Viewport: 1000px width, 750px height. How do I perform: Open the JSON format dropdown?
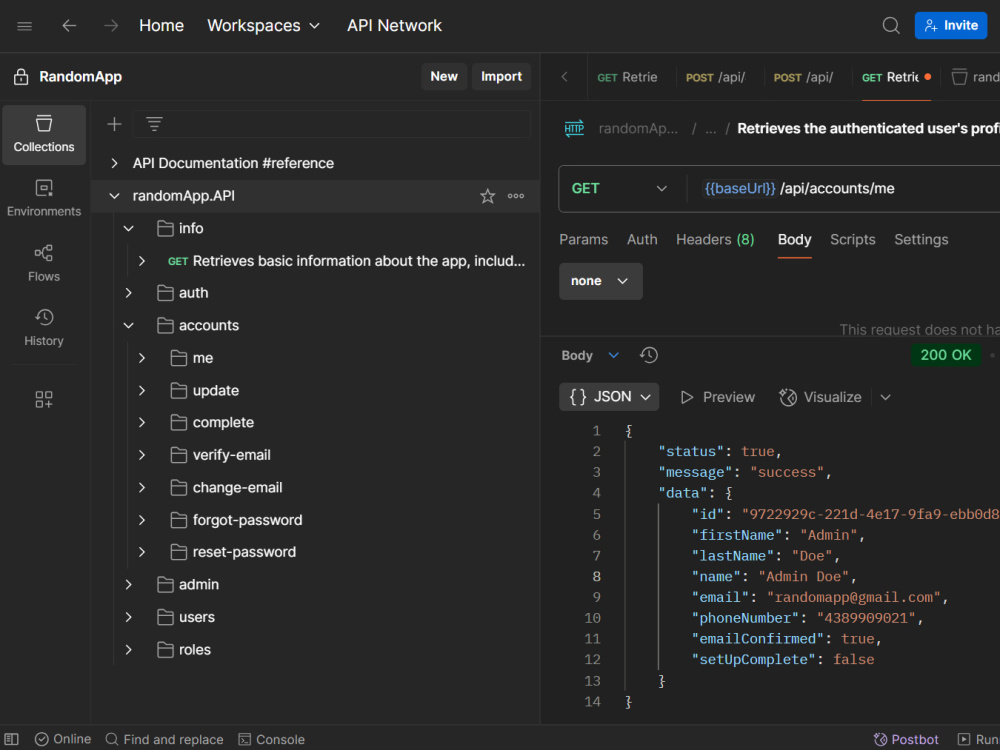tap(609, 397)
